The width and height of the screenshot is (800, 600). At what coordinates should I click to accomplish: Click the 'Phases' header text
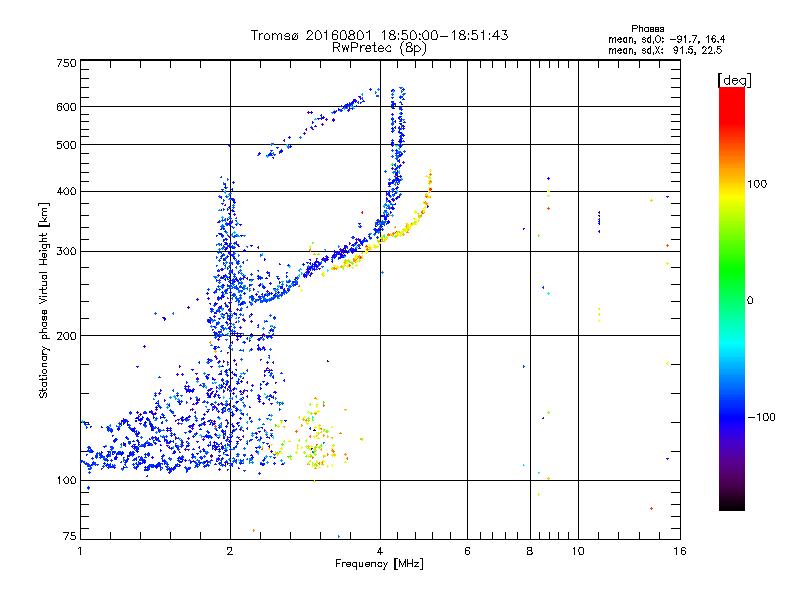[x=647, y=29]
